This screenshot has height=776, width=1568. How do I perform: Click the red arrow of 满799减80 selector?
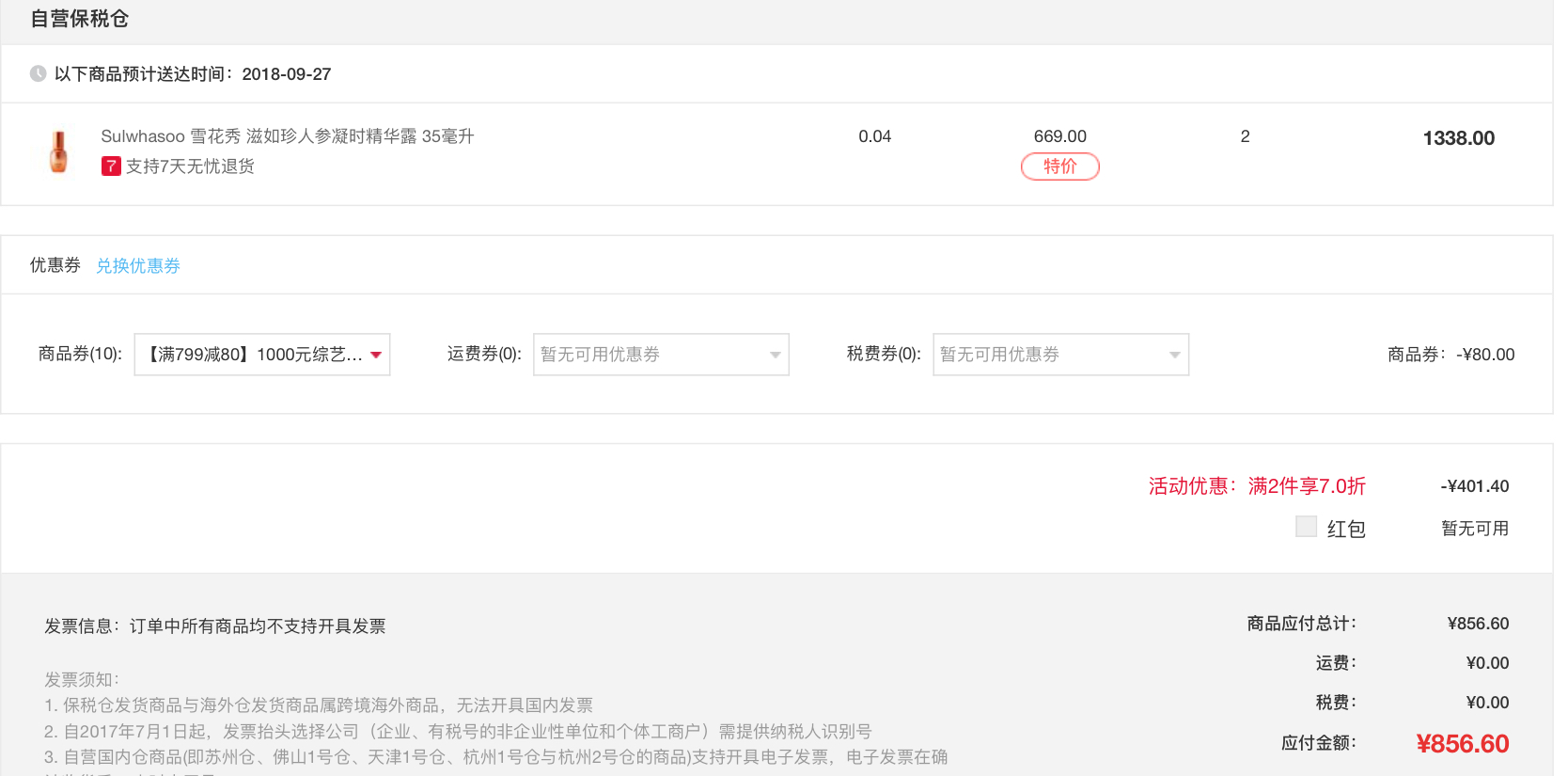376,356
